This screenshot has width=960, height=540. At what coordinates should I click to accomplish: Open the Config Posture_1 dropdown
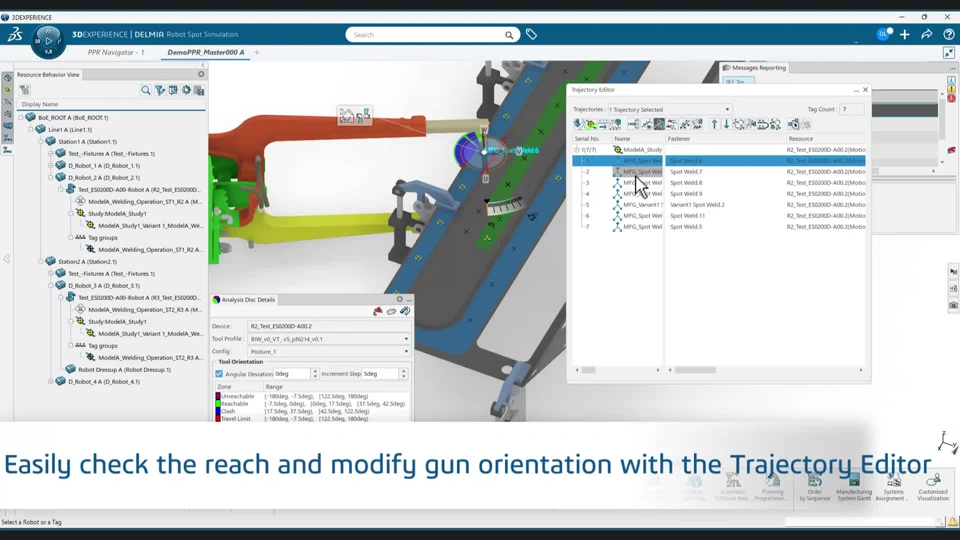click(329, 351)
